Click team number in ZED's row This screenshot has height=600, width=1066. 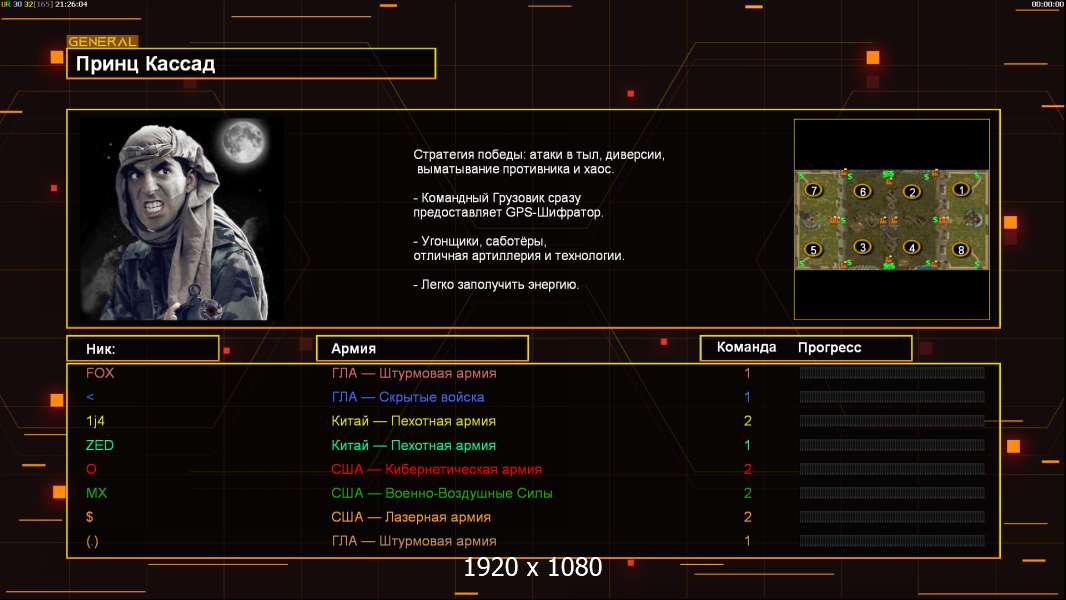pos(747,445)
